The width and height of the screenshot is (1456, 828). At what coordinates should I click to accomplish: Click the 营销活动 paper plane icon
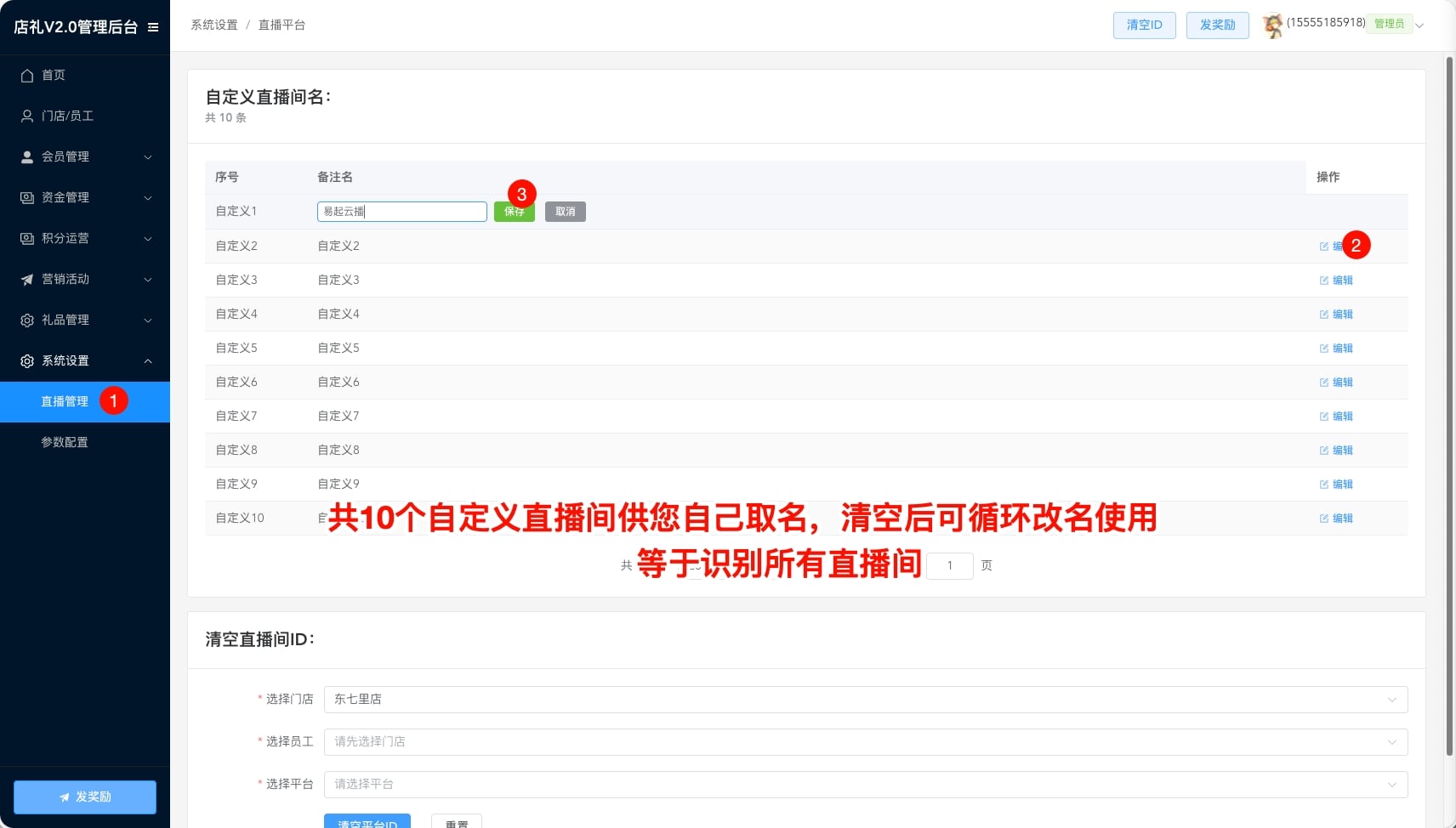coord(27,280)
